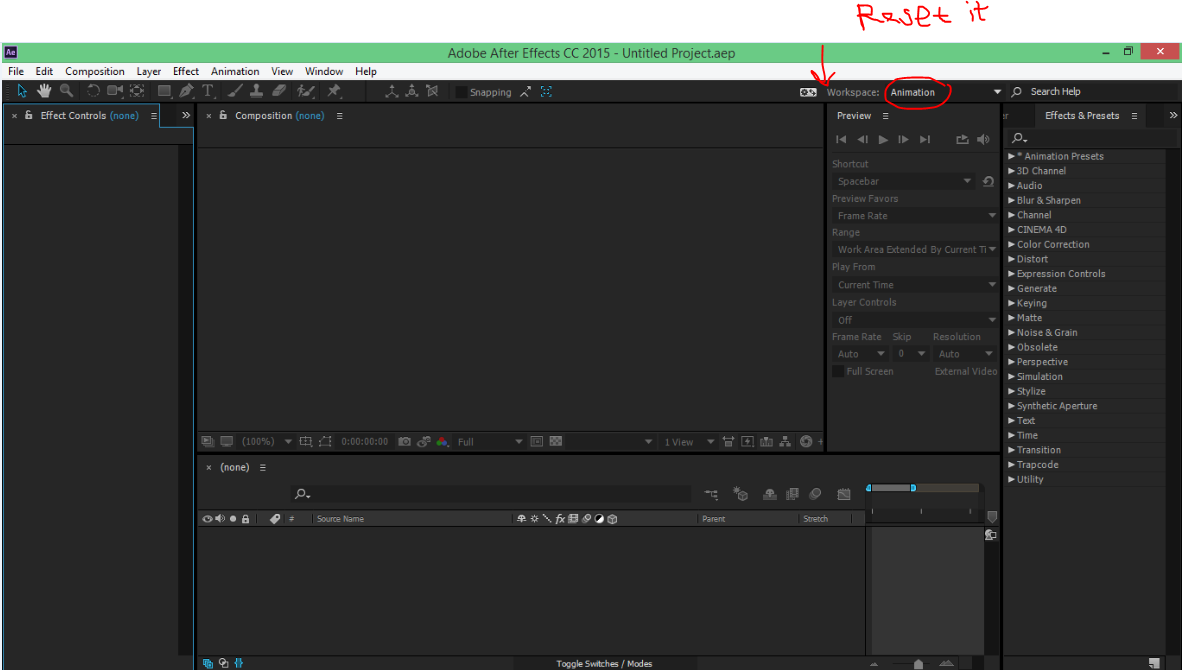This screenshot has height=670, width=1182.
Task: Open the Current Time play from dropdown
Action: click(915, 285)
